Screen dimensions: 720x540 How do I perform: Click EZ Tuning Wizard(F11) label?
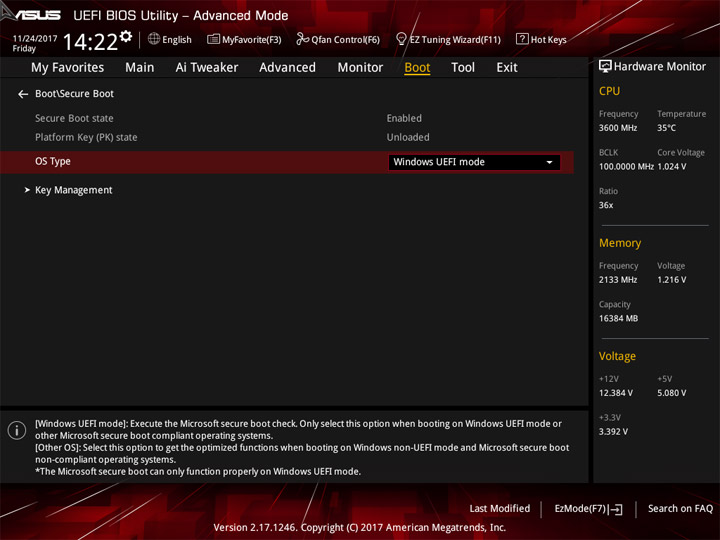tap(455, 40)
